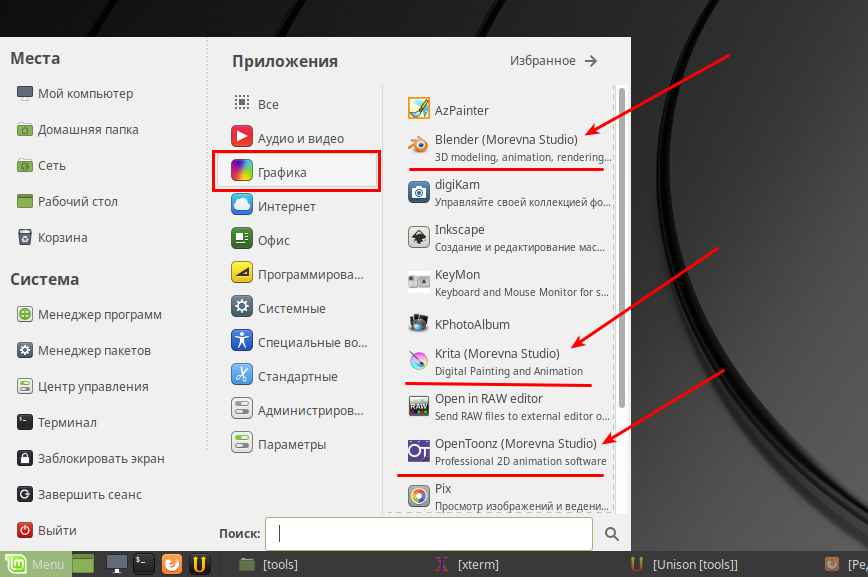Switch to the [Unison [tools]] taskbar window

pos(684,564)
